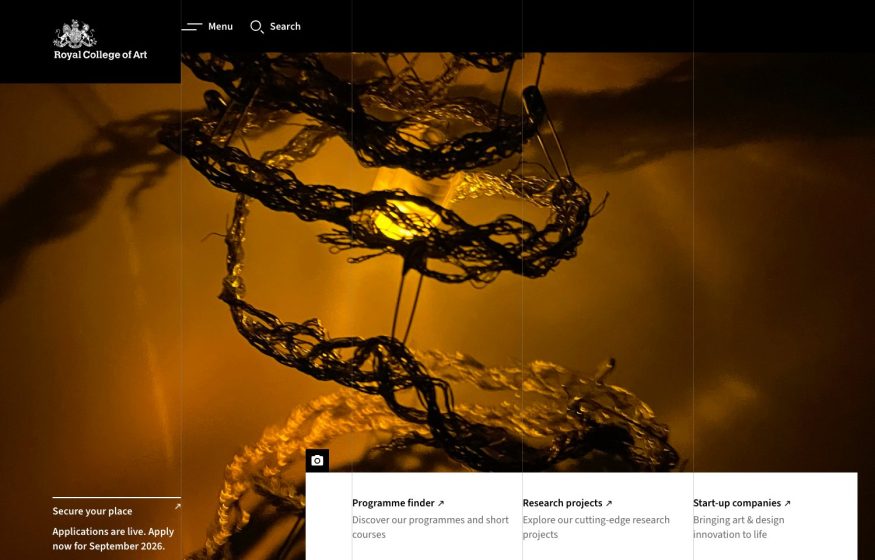Visit the Start-up companies link
This screenshot has height=560, width=875.
736,504
